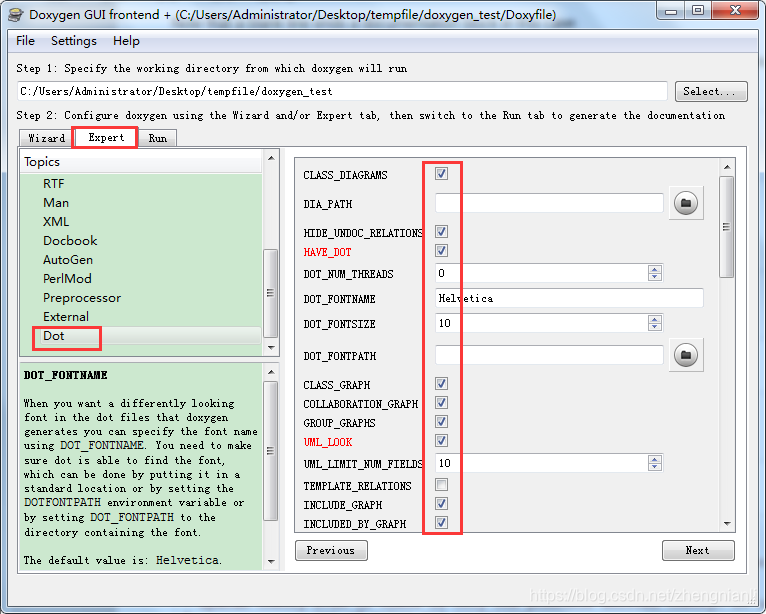Toggle CLASS_GRAPH checkbox
Screen dimensions: 766x614
(441, 383)
